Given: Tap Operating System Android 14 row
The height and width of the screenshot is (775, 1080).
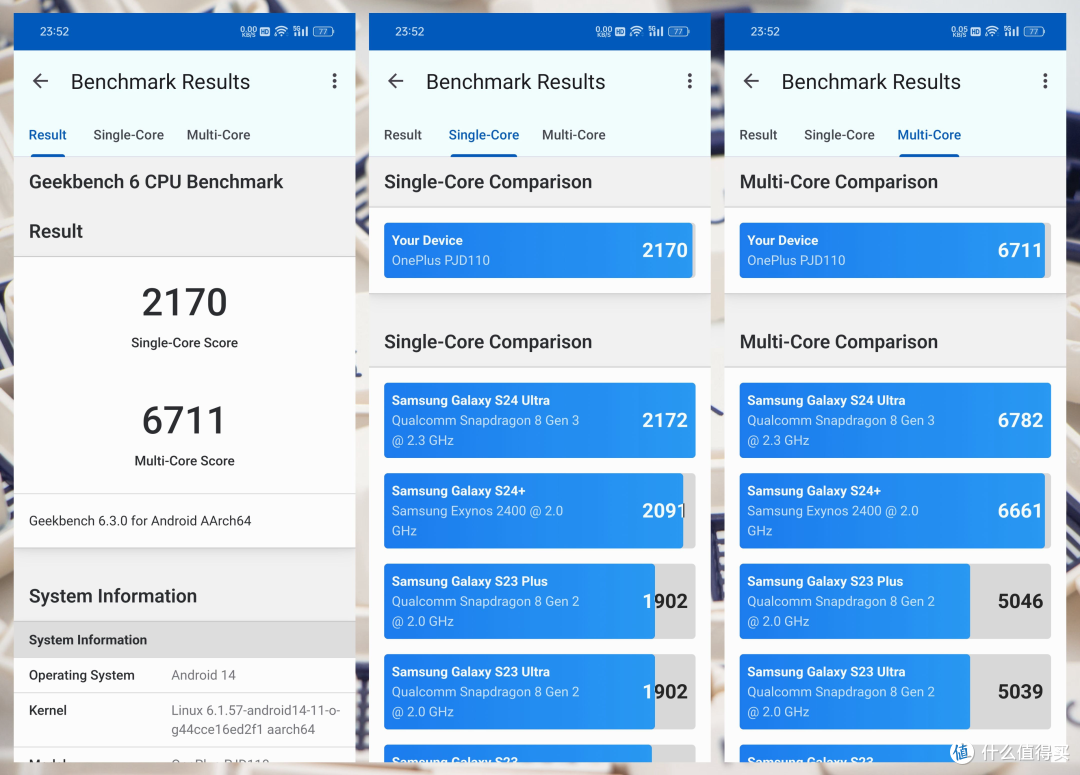Looking at the screenshot, I should [x=185, y=675].
